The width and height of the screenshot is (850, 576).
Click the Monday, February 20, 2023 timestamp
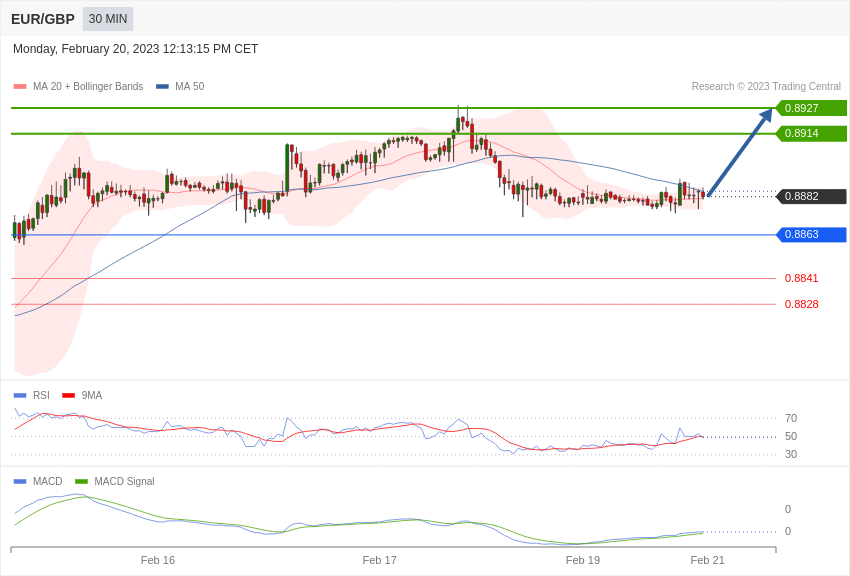point(136,49)
